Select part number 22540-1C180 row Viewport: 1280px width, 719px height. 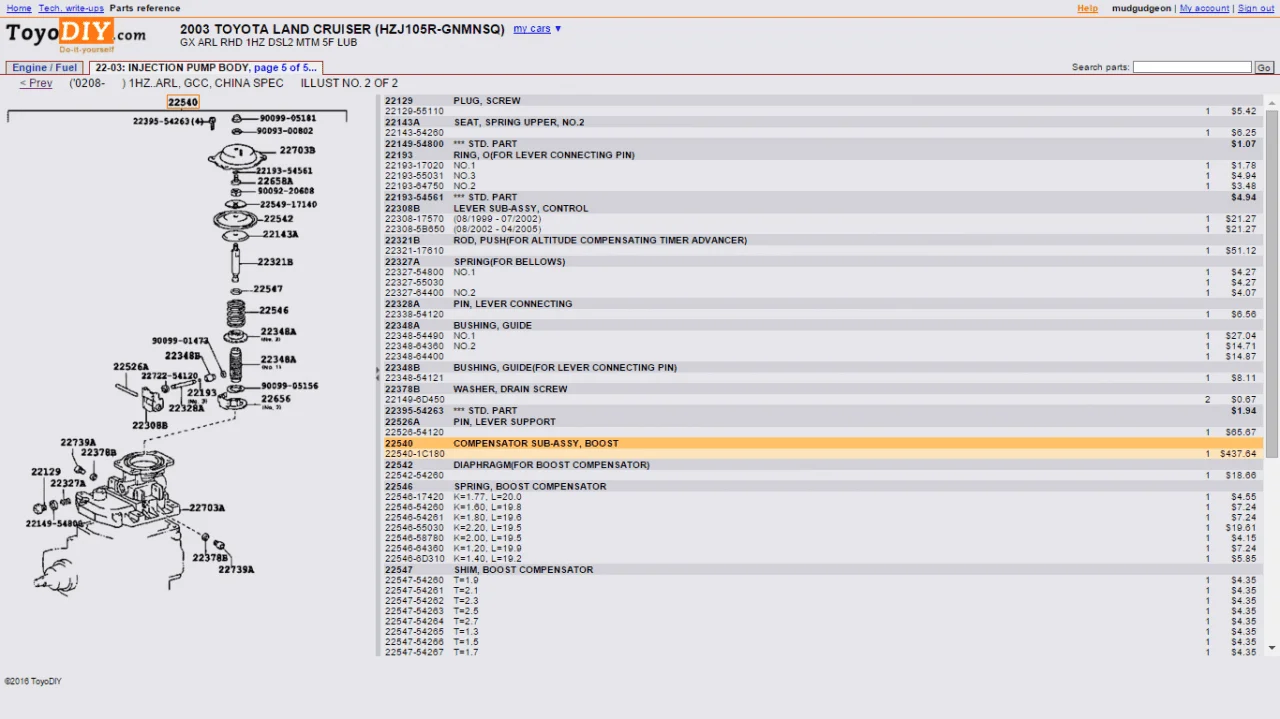(822, 454)
